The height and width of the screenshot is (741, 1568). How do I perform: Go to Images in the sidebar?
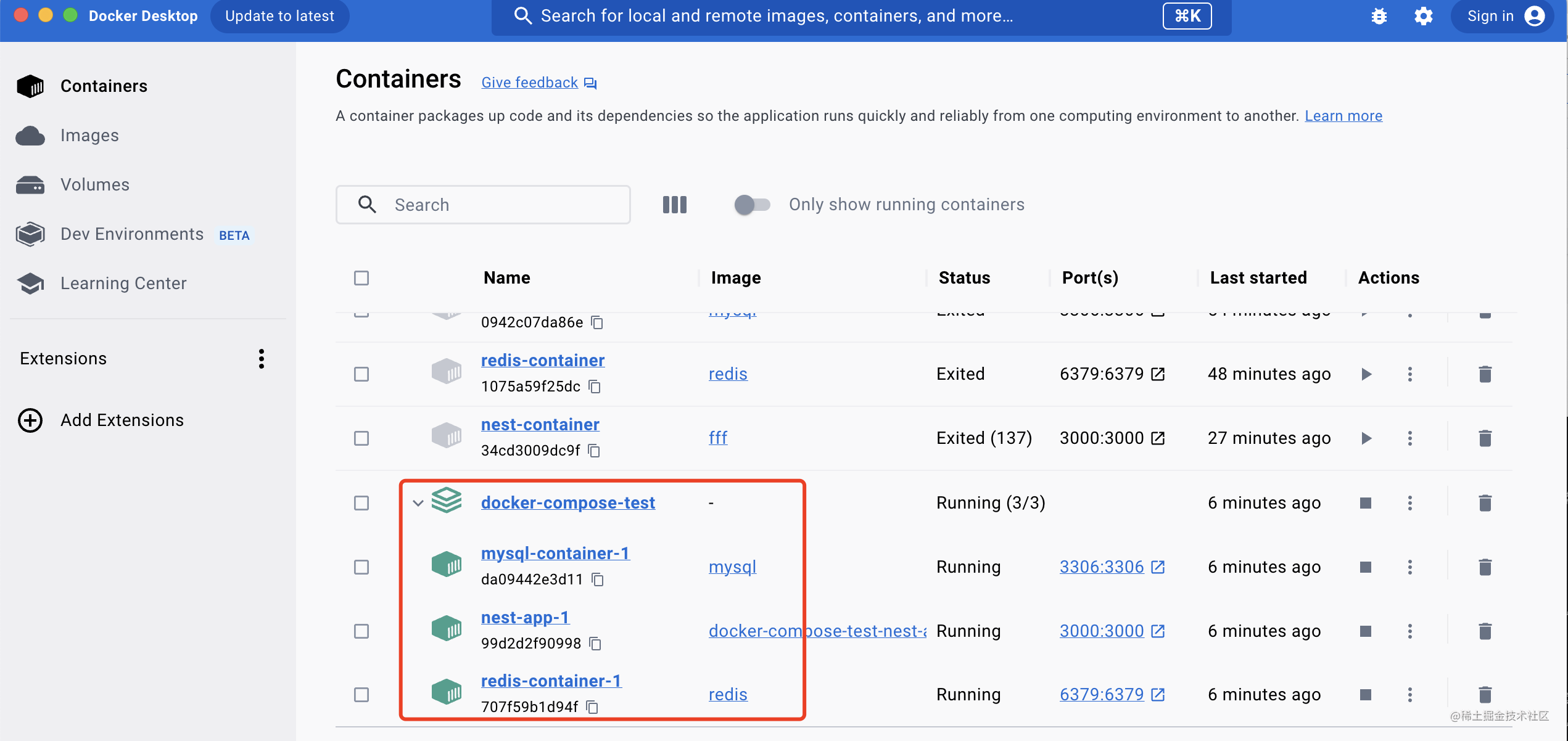click(x=89, y=136)
